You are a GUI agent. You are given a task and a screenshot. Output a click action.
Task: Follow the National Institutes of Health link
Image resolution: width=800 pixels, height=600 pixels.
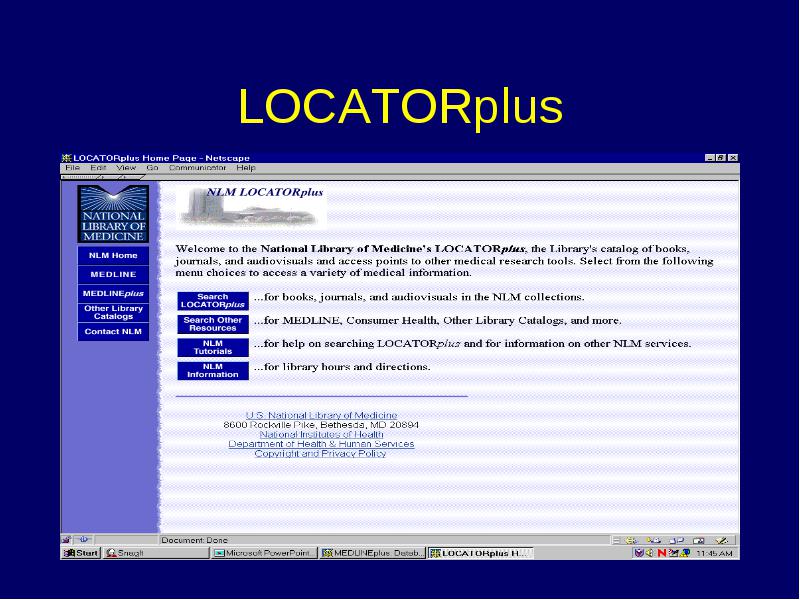pyautogui.click(x=321, y=435)
